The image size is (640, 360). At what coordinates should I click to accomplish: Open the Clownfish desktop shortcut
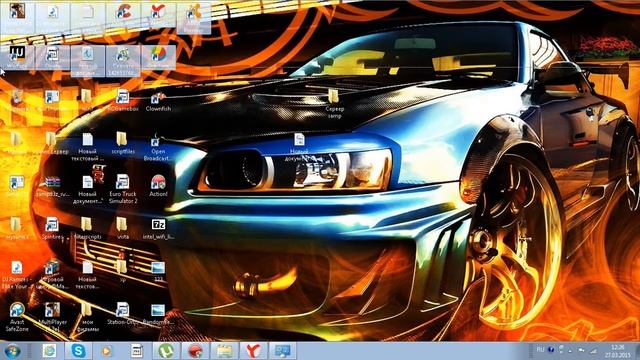pyautogui.click(x=158, y=102)
